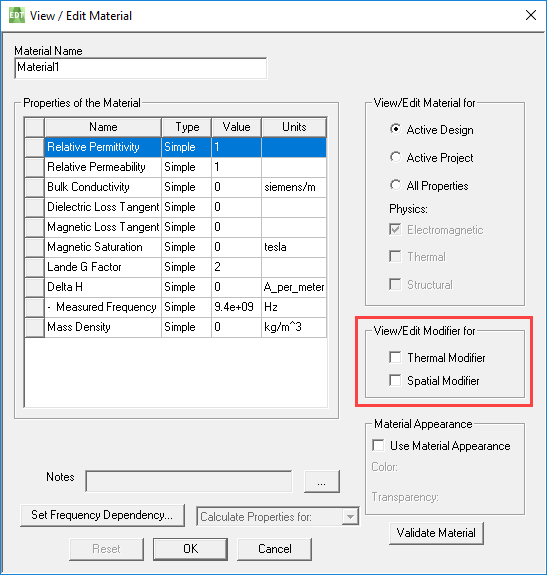Select the Dielectric Loss Tangent row name
The image size is (547, 575).
click(103, 207)
